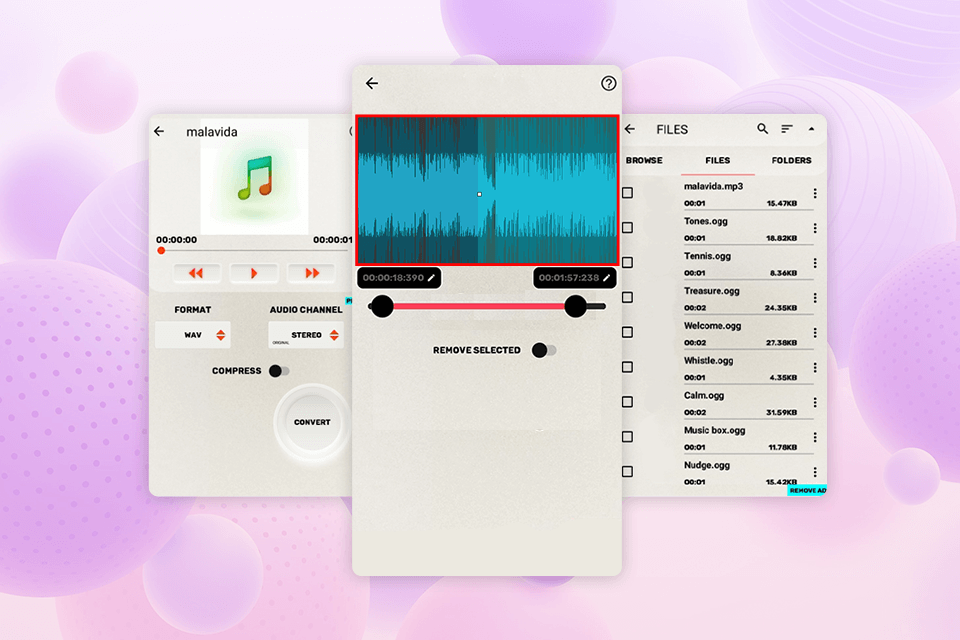Click the REMOVE AD banner

coord(807,491)
